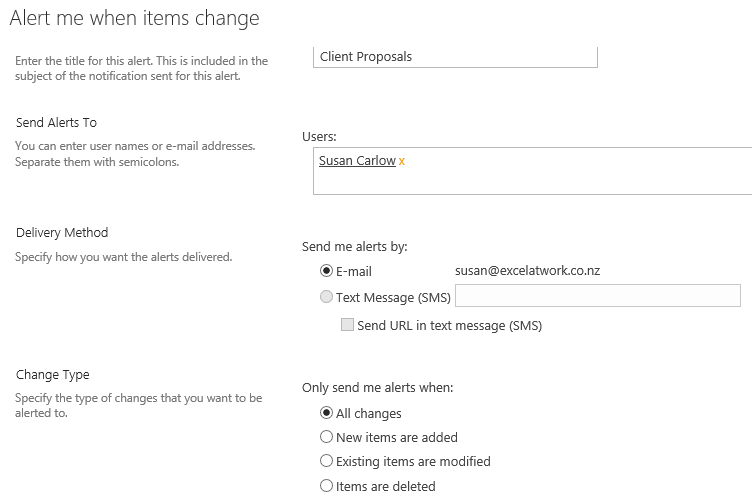Enable Send URL in text message checkbox
The height and width of the screenshot is (504, 752).
pyautogui.click(x=348, y=325)
